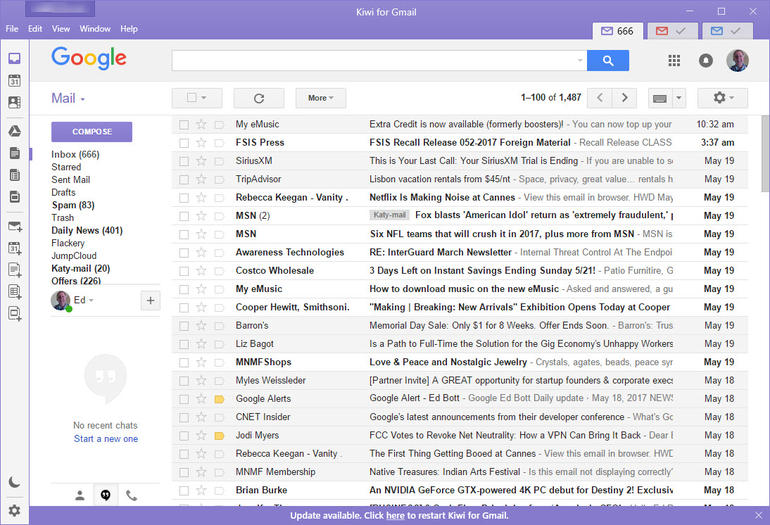Check the Brian Burke email checkbox
Screen dimensions: 770x525
click(x=184, y=491)
